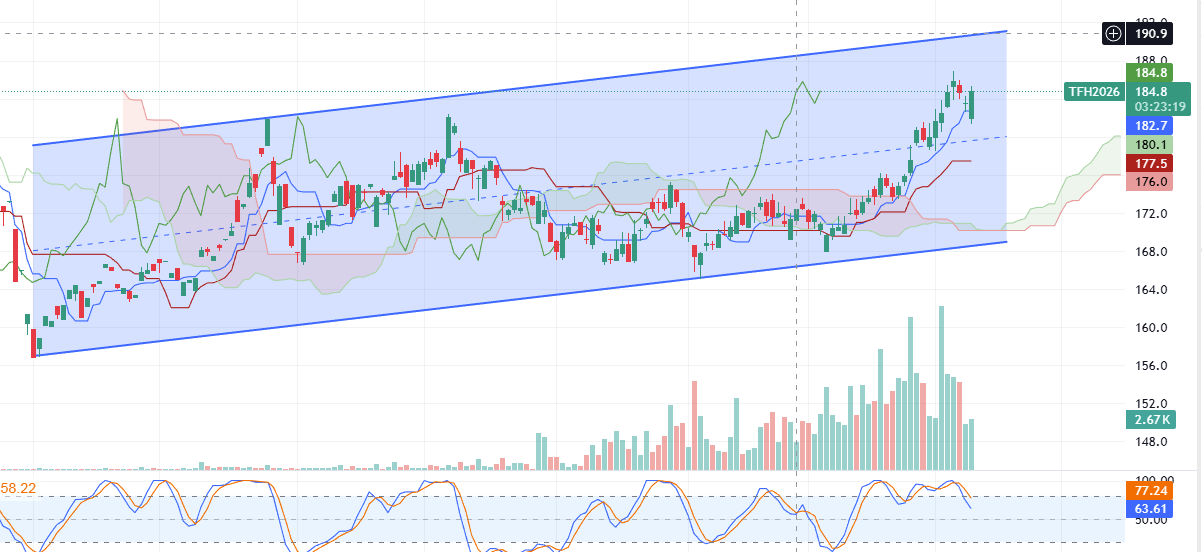This screenshot has height=552, width=1202.
Task: Click the plus icon beside 190.9
Action: [x=1113, y=34]
